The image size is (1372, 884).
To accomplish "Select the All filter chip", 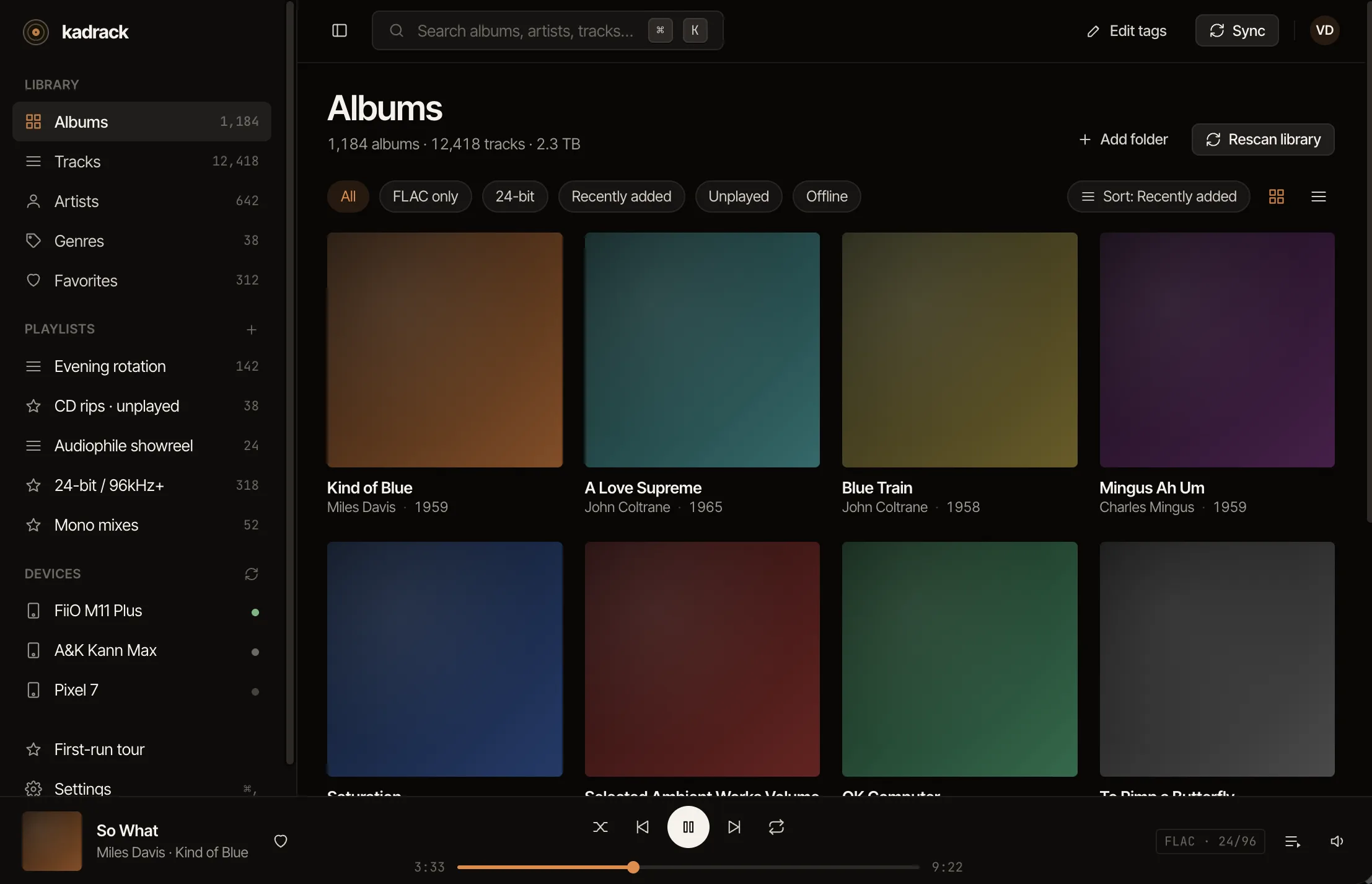I will (x=348, y=197).
